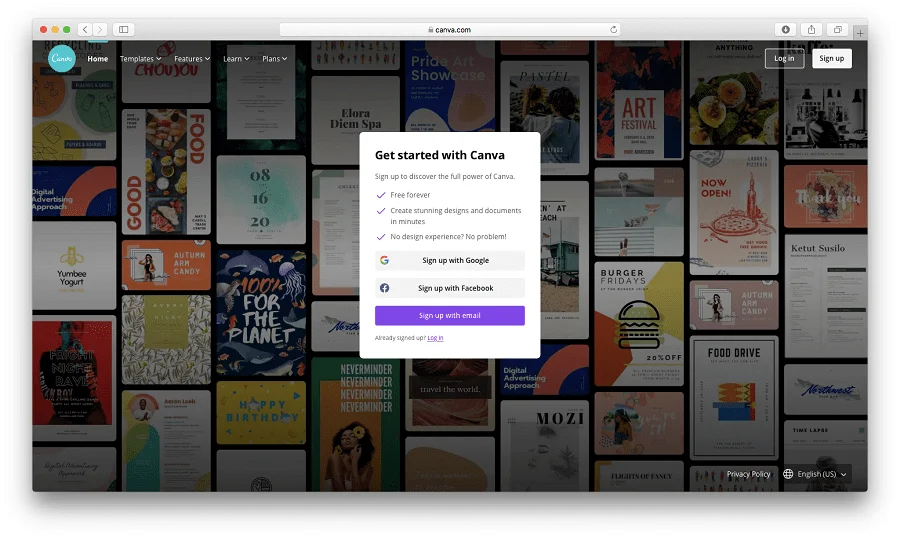Show the Safari tab overview icon
Screen dimensions: 900x538
[838, 30]
